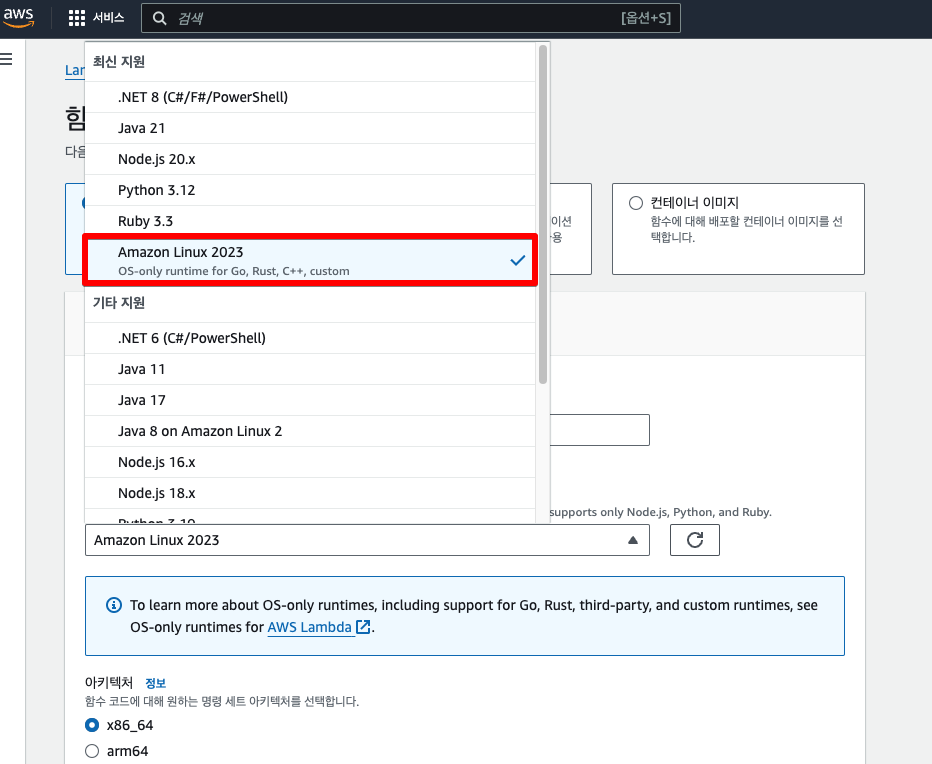This screenshot has width=932, height=764.
Task: Click the 최신 지원 group header
Action: click(119, 62)
